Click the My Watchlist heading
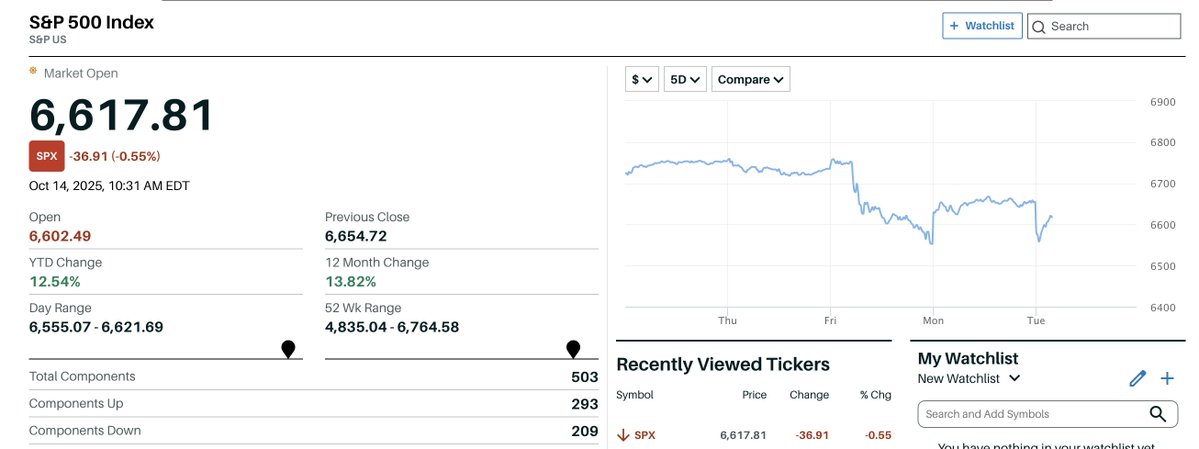 (x=968, y=358)
